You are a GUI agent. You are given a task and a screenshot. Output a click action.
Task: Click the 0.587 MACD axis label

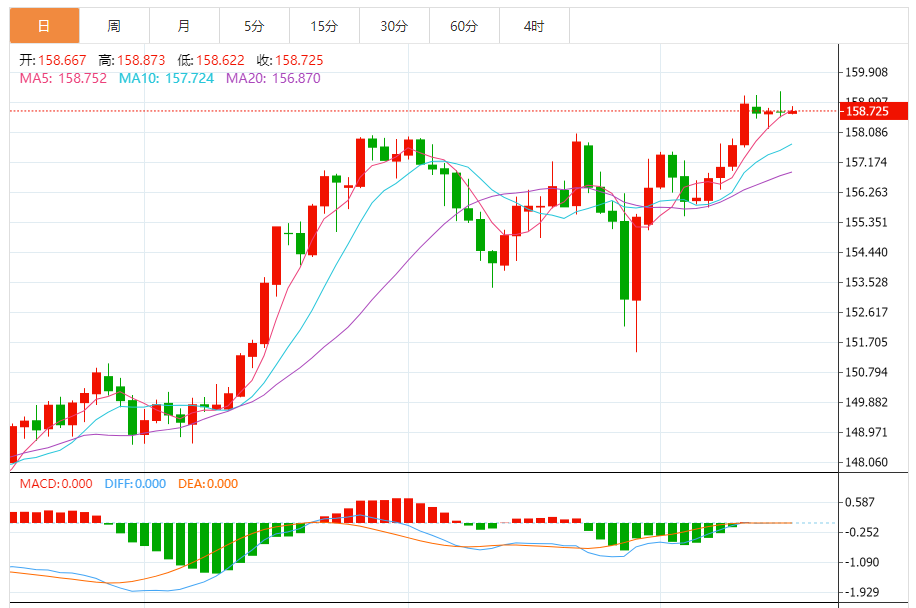(860, 502)
